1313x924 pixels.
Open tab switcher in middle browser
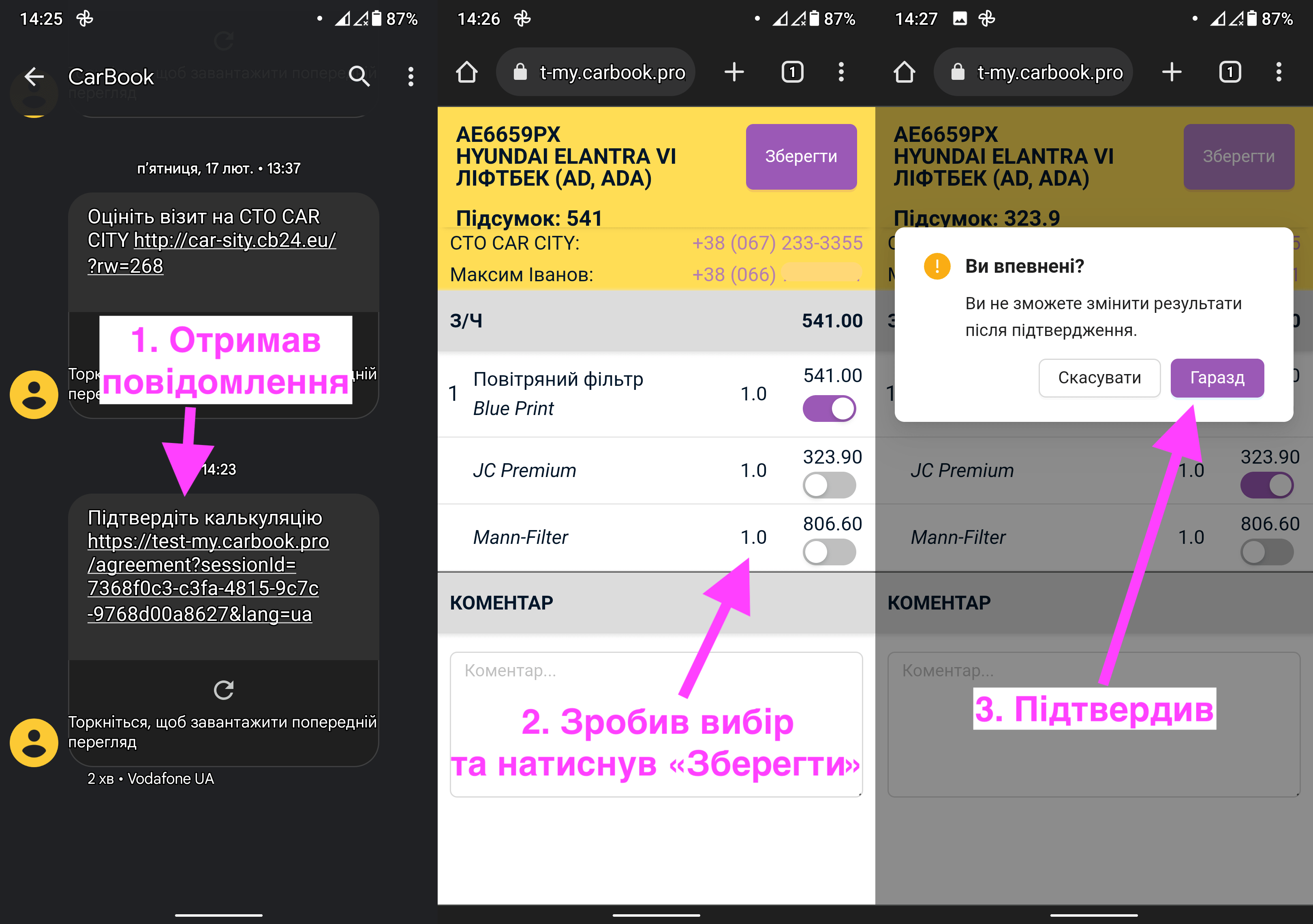click(792, 72)
